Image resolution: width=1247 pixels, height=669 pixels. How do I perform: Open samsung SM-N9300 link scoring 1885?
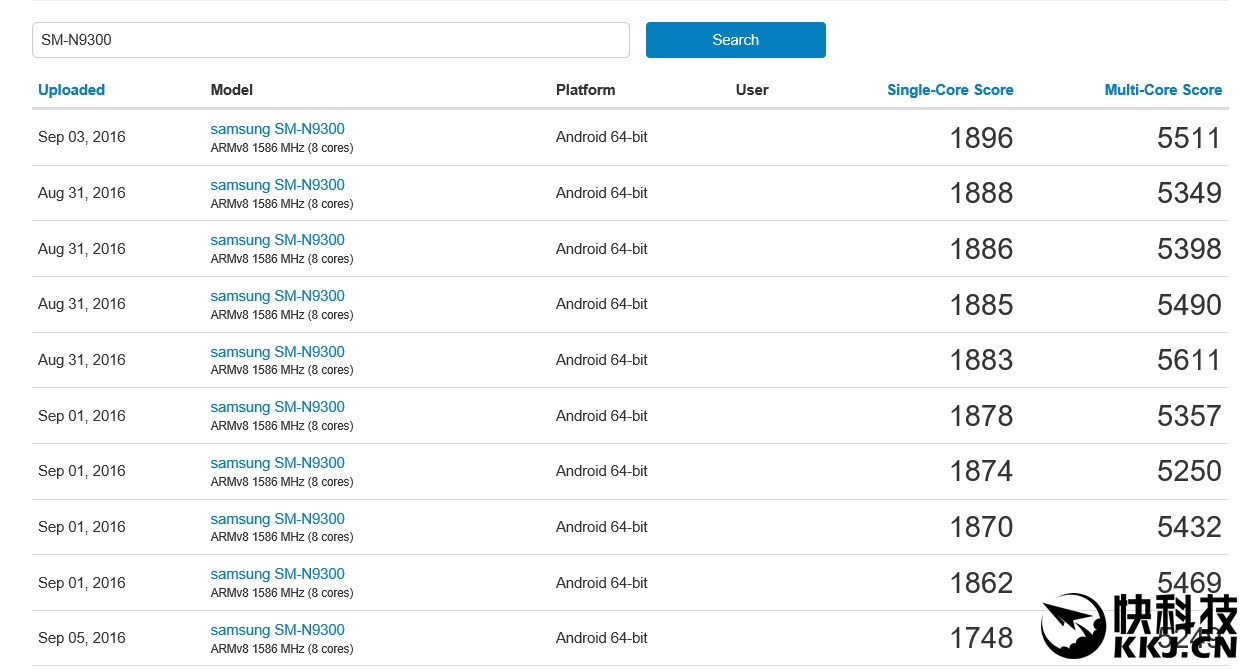[x=277, y=296]
